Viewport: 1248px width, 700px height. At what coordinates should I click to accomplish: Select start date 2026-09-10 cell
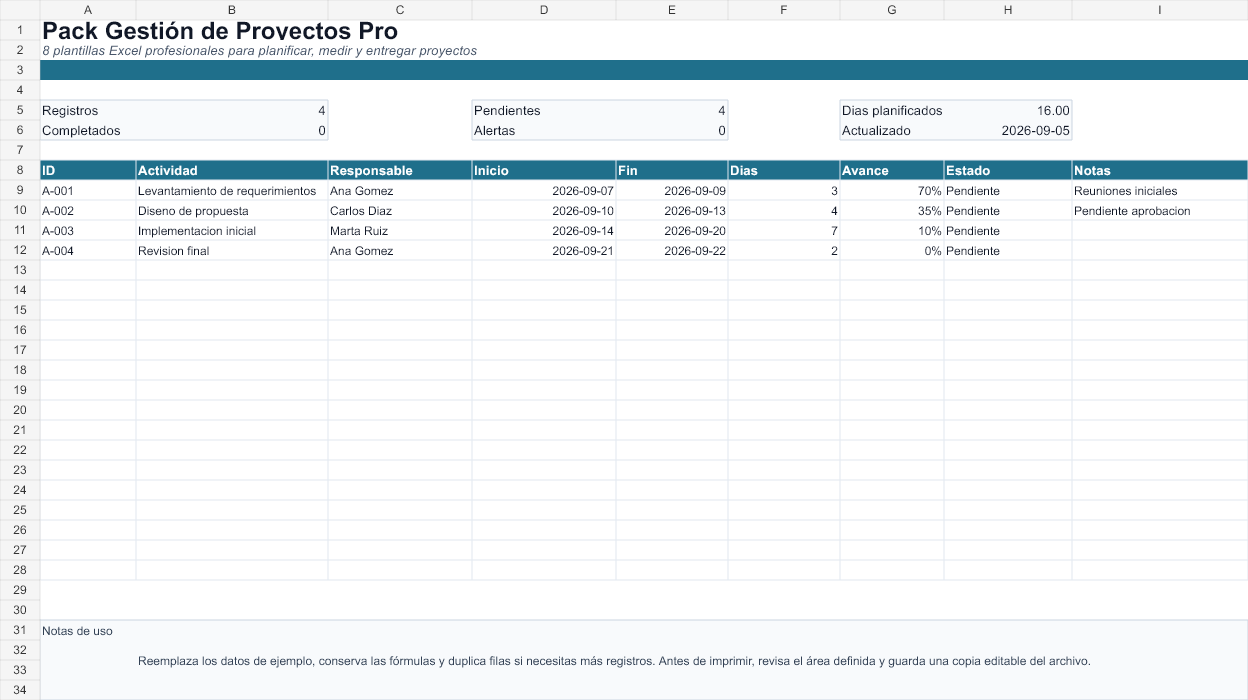pyautogui.click(x=544, y=210)
